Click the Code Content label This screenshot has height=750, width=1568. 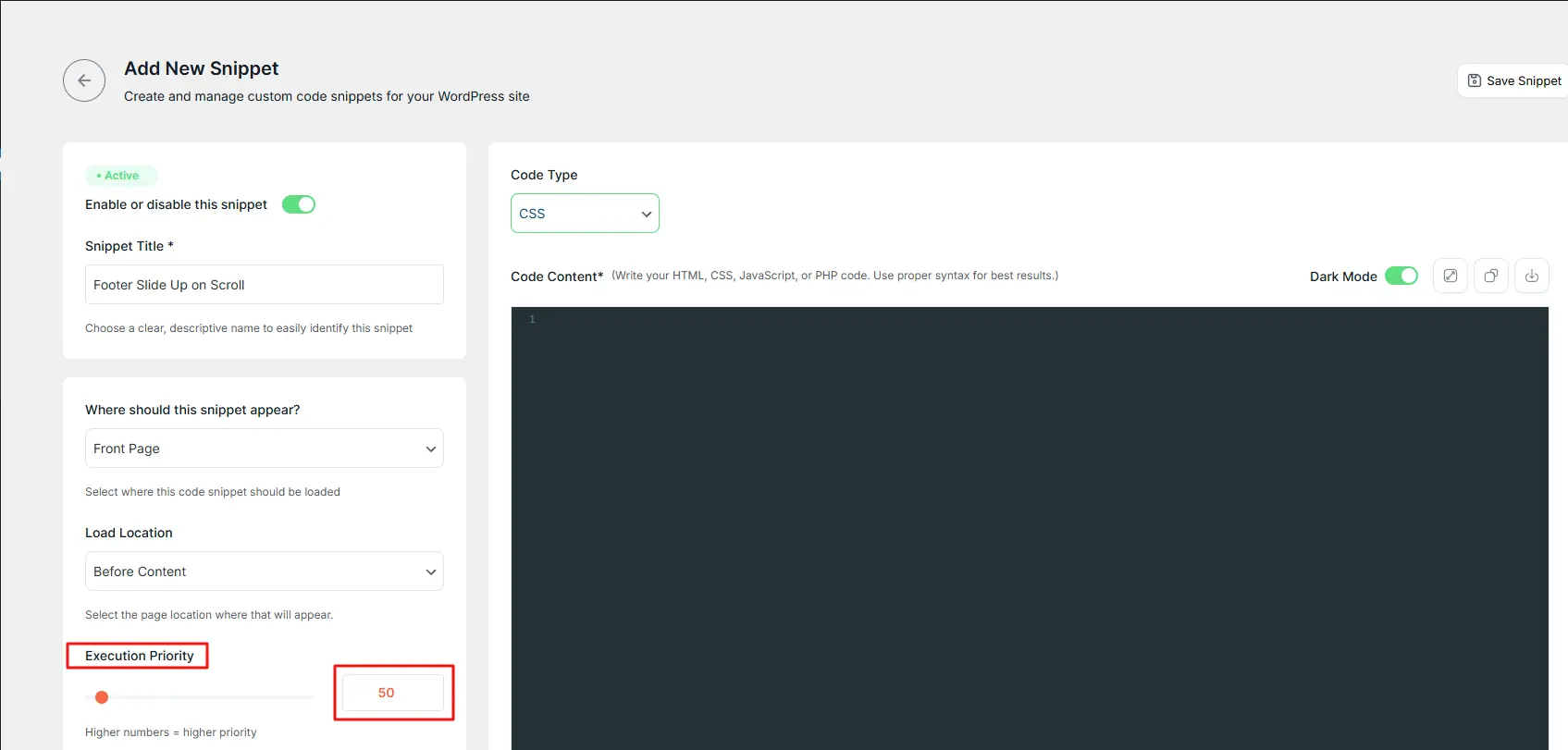(556, 277)
